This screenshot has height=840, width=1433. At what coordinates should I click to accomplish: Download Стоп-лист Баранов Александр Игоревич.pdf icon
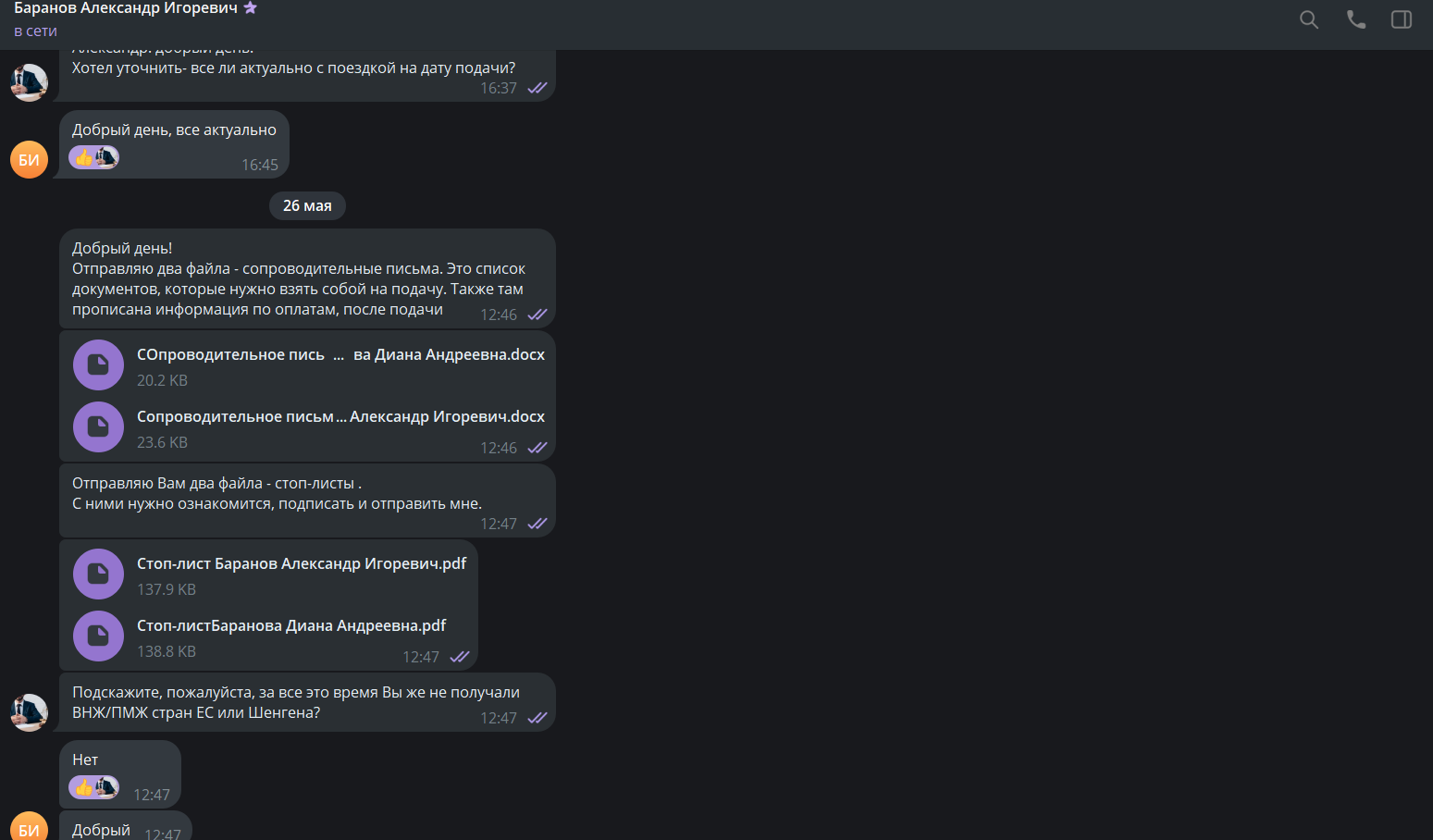(98, 574)
